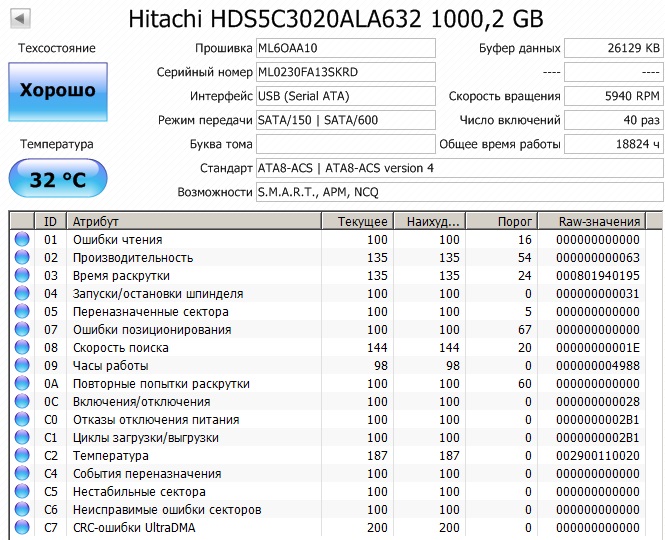The width and height of the screenshot is (665, 540).
Task: Click raw value 000000000031
Action: [598, 294]
